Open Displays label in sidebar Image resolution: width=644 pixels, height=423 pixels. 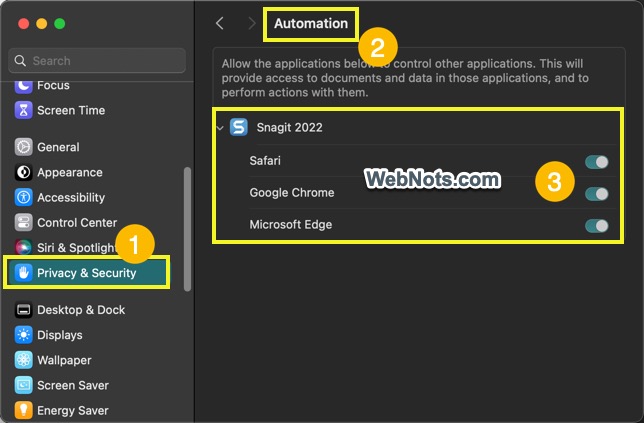pos(60,335)
